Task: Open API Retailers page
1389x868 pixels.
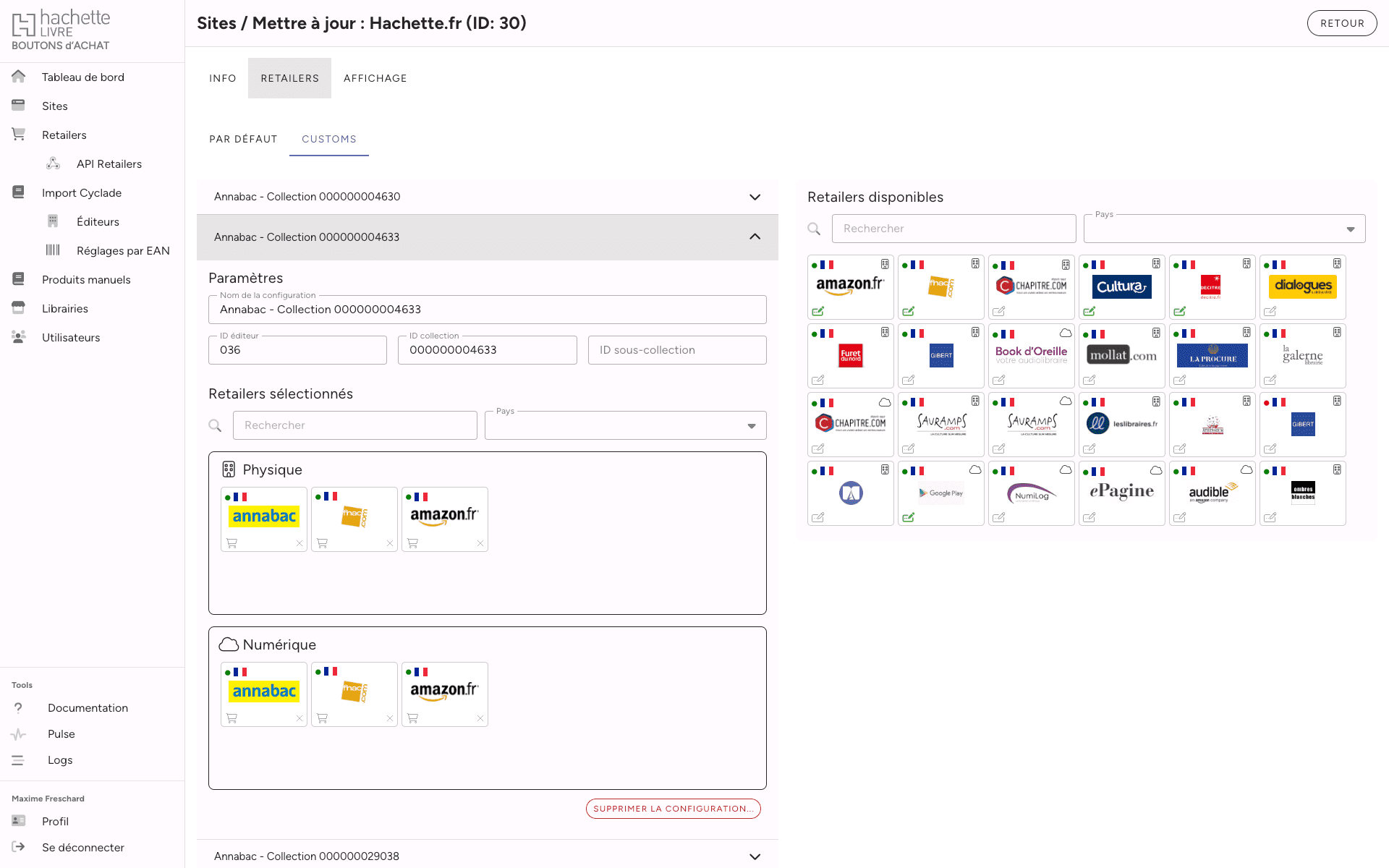Action: (x=109, y=164)
